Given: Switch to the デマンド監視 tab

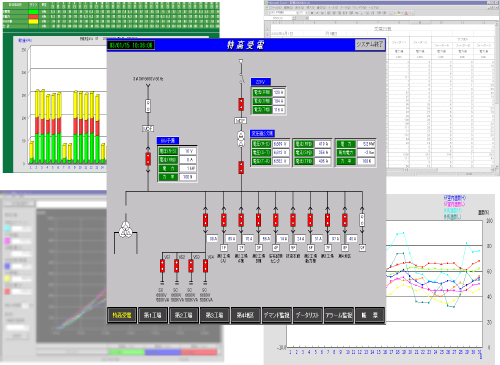Looking at the screenshot, I should pos(276,315).
